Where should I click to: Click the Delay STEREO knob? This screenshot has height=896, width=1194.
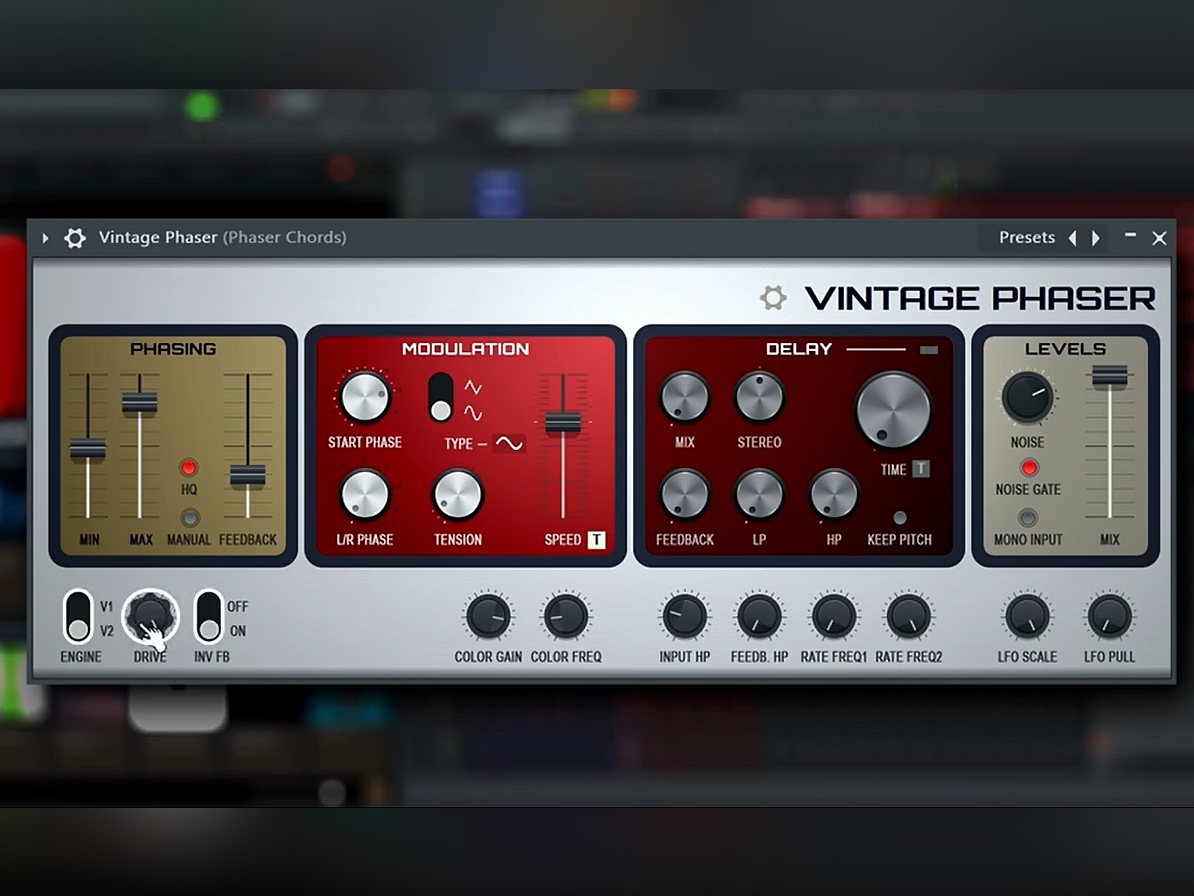[759, 397]
